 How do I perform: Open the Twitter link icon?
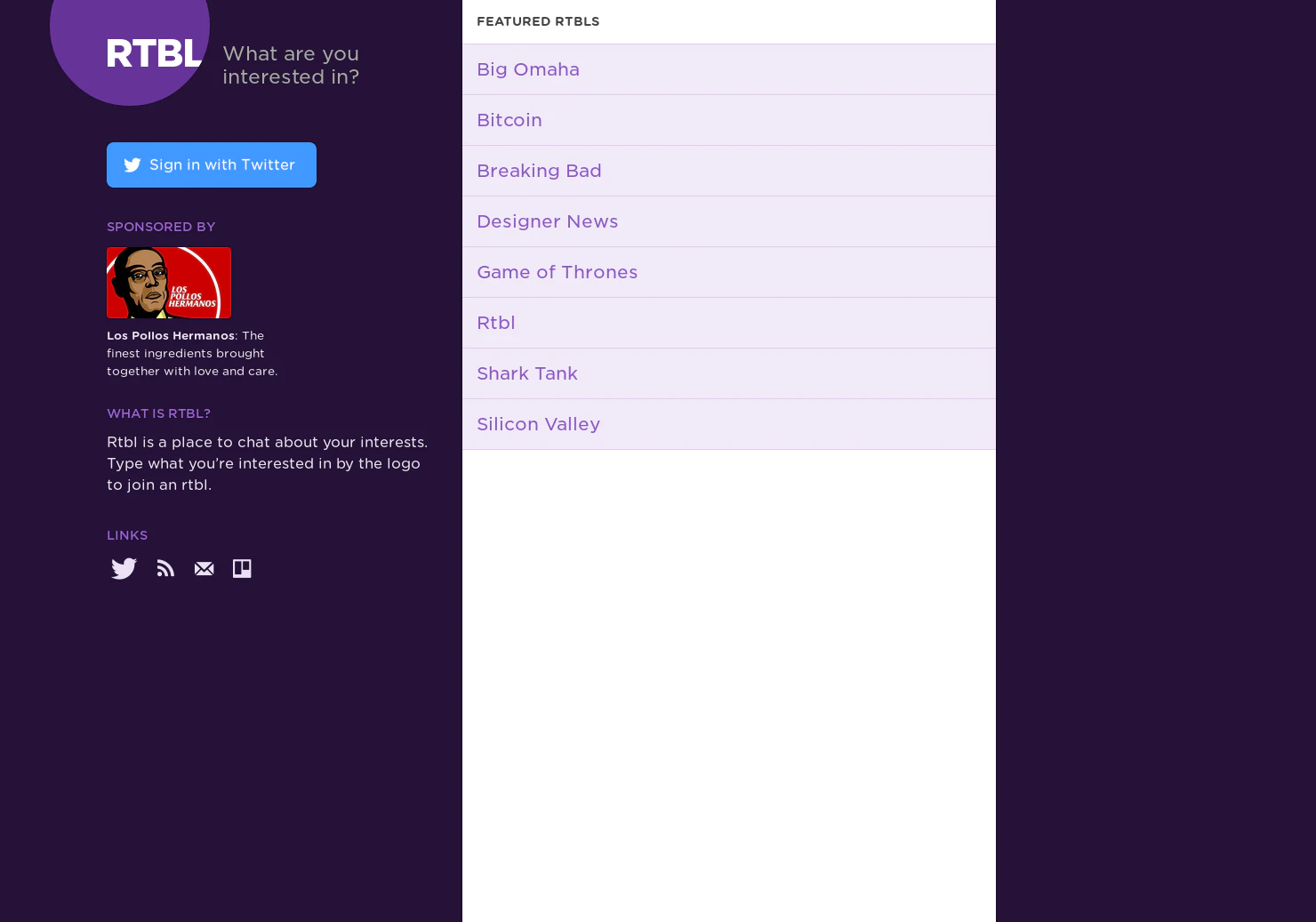click(x=124, y=568)
